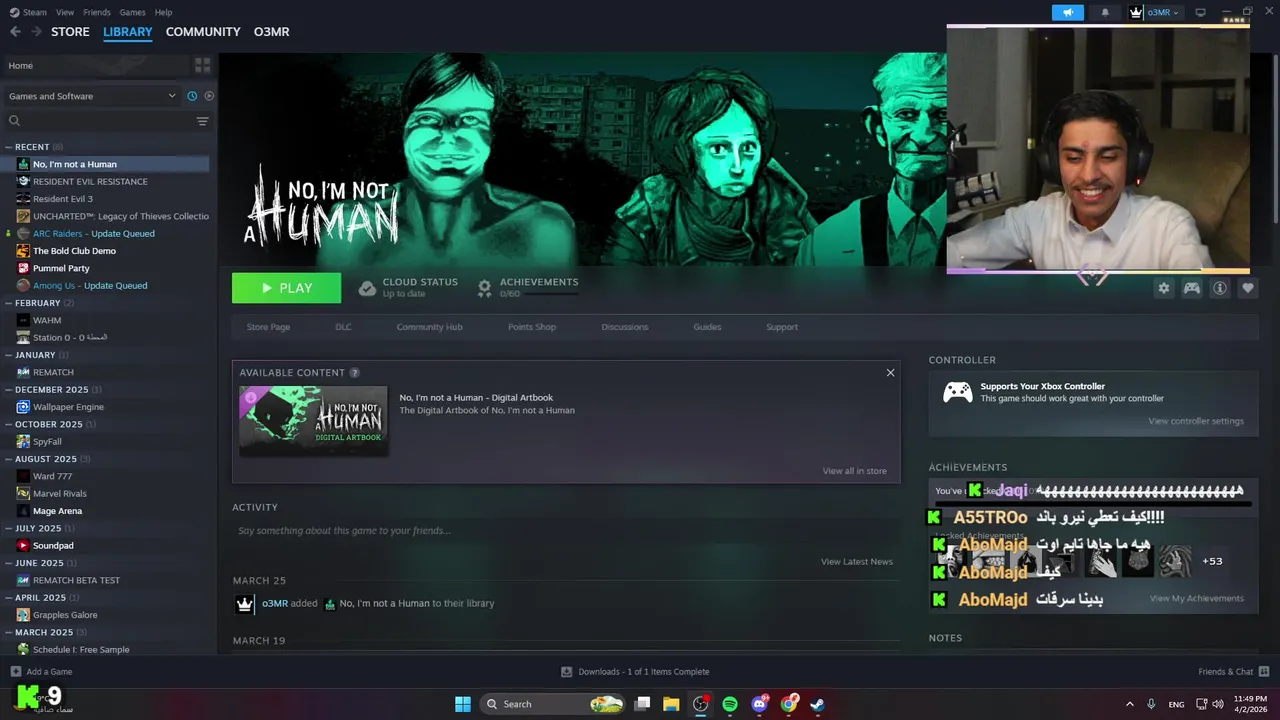
Task: Open the Discussions link
Action: tap(625, 327)
